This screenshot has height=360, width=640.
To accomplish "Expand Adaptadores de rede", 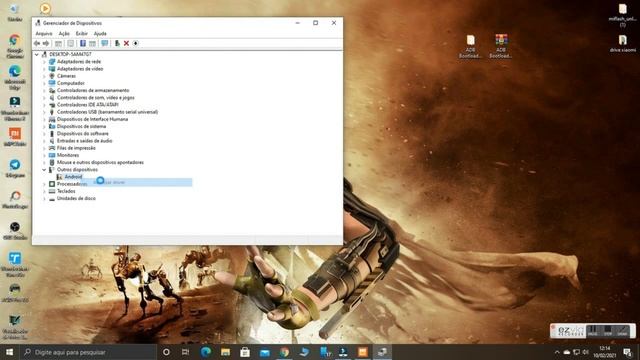I will [44, 62].
